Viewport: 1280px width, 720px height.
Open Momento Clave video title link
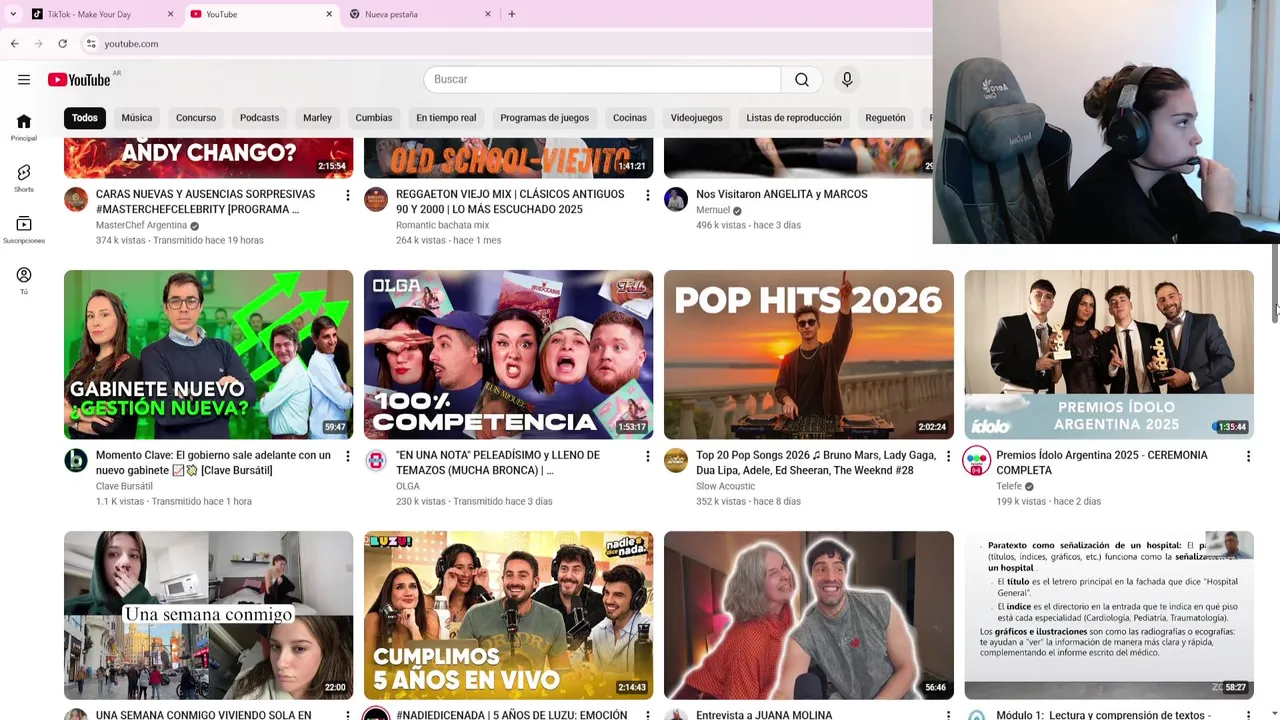coord(213,463)
